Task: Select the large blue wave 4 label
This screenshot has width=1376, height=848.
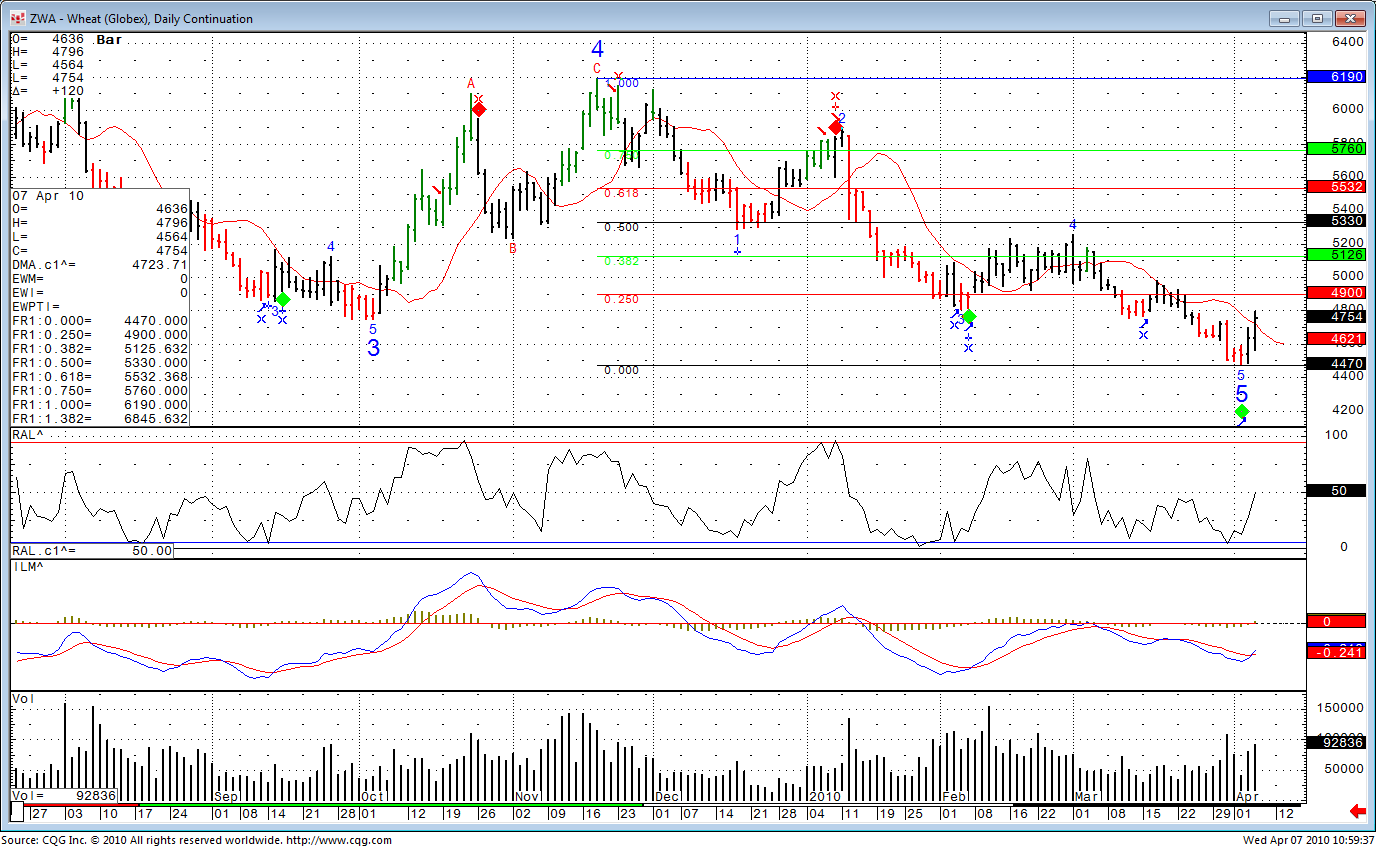Action: pyautogui.click(x=597, y=49)
